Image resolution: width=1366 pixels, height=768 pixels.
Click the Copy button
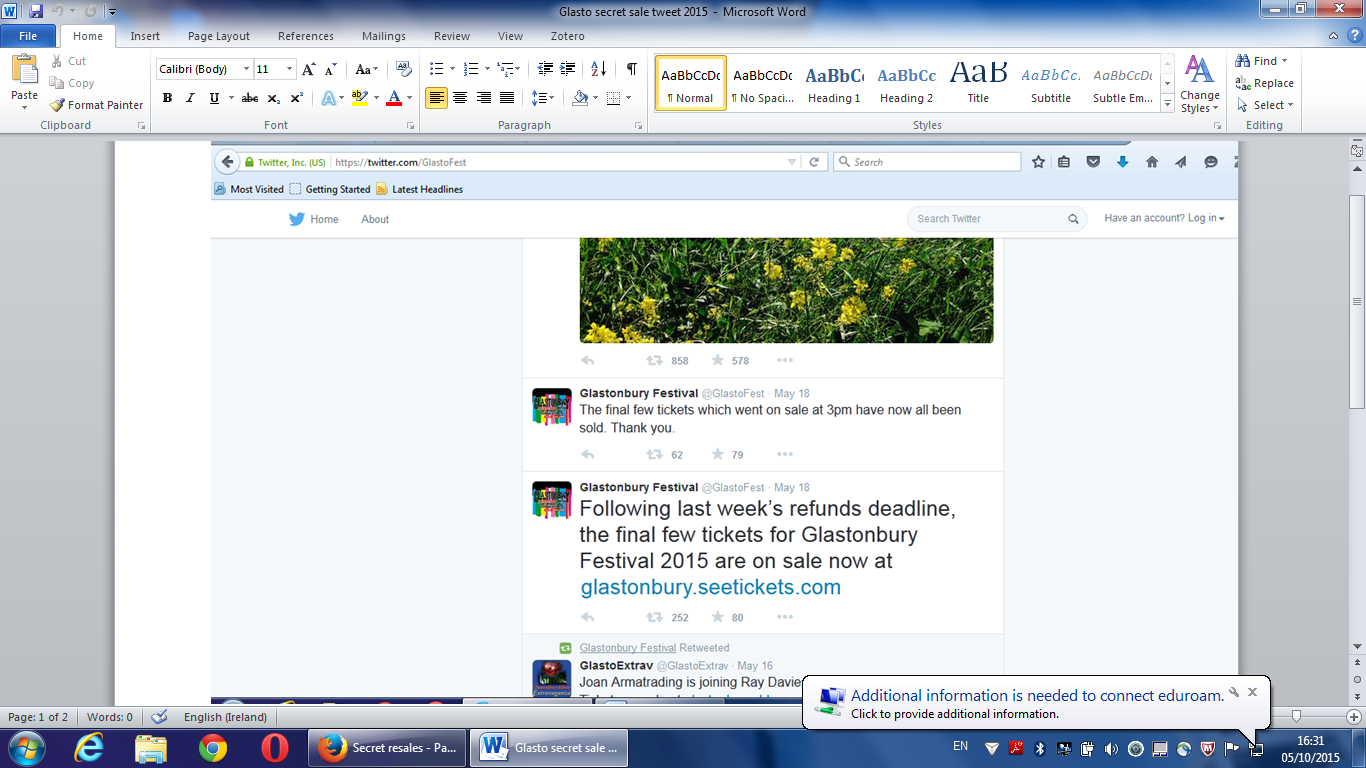[72, 83]
